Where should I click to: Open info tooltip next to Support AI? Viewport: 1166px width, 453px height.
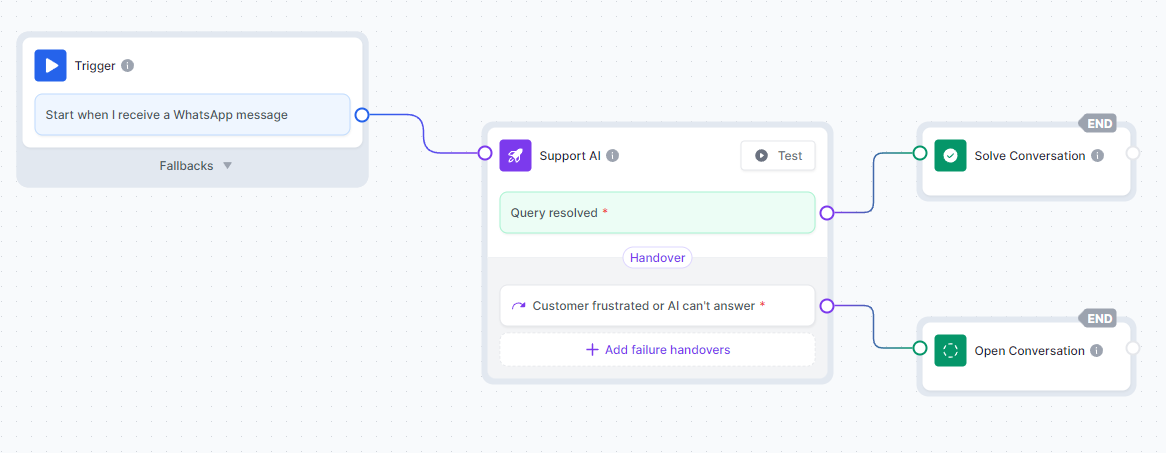tap(612, 155)
